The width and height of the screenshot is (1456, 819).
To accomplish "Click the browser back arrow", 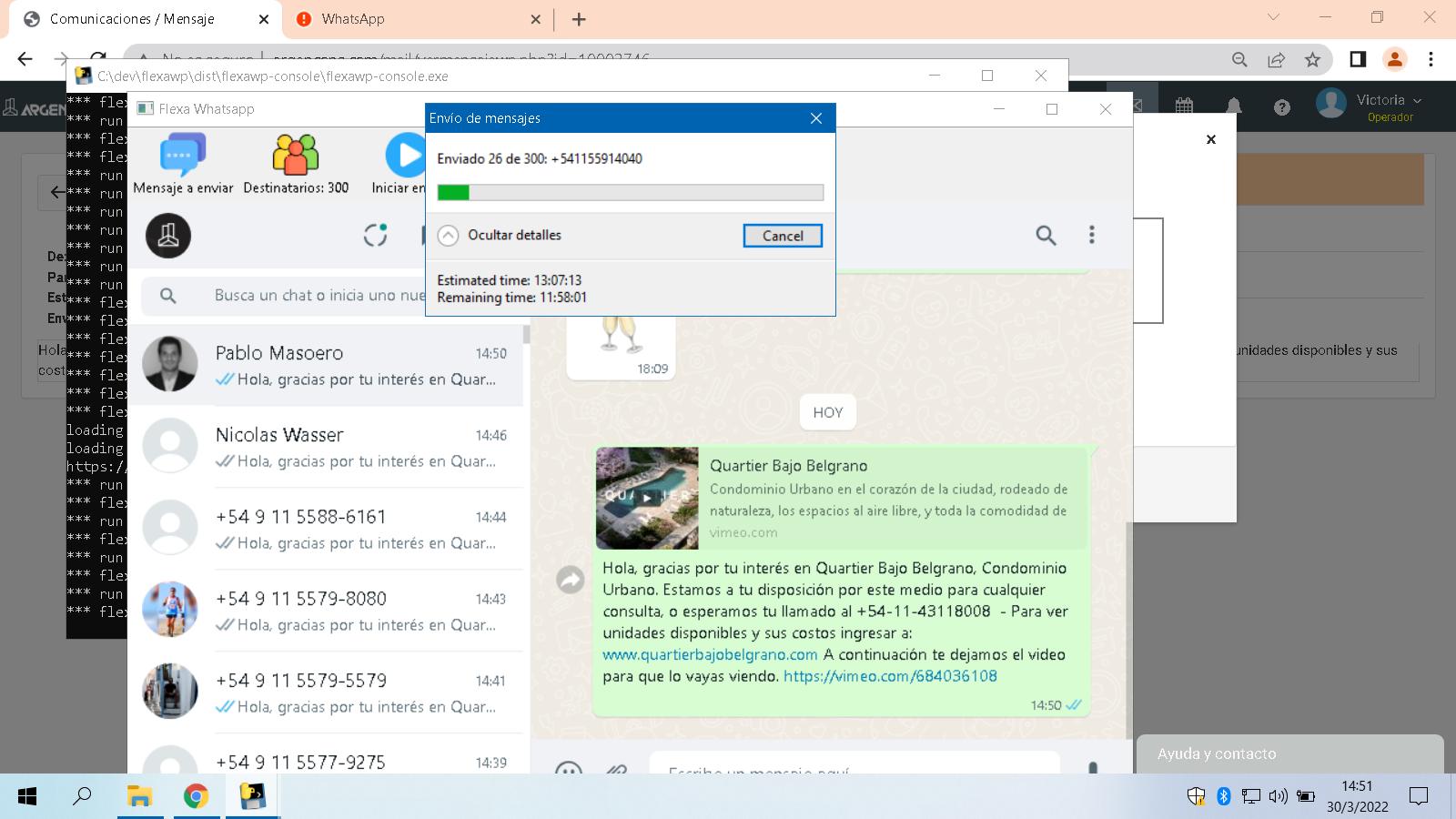I will click(25, 59).
